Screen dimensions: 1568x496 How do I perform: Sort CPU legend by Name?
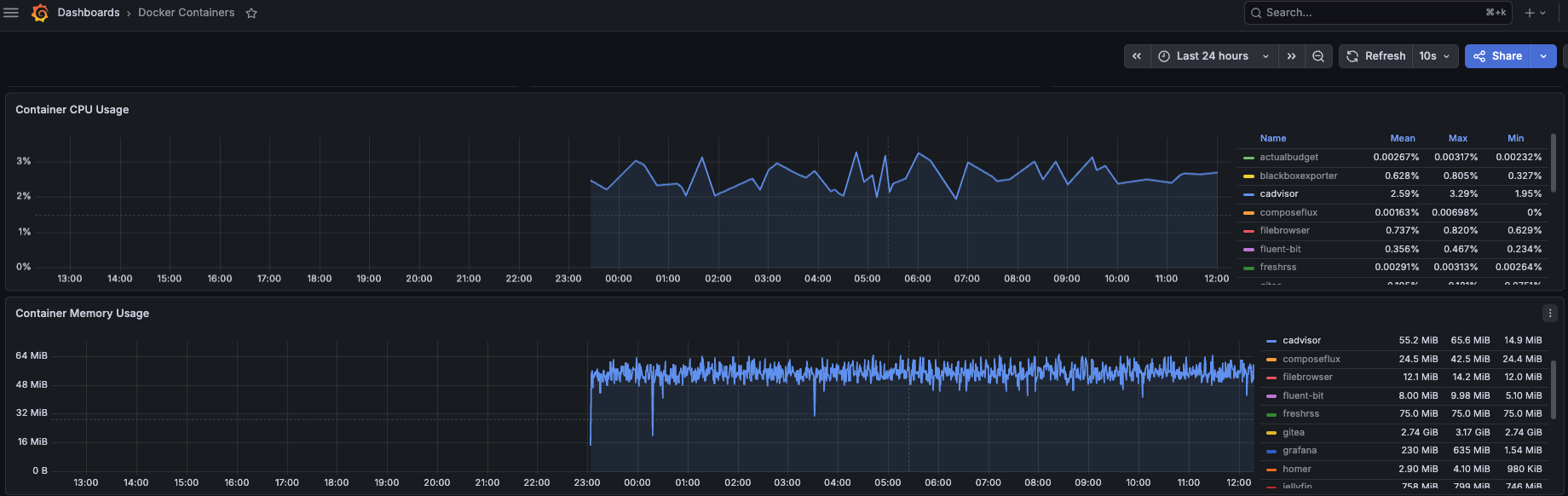click(1272, 138)
